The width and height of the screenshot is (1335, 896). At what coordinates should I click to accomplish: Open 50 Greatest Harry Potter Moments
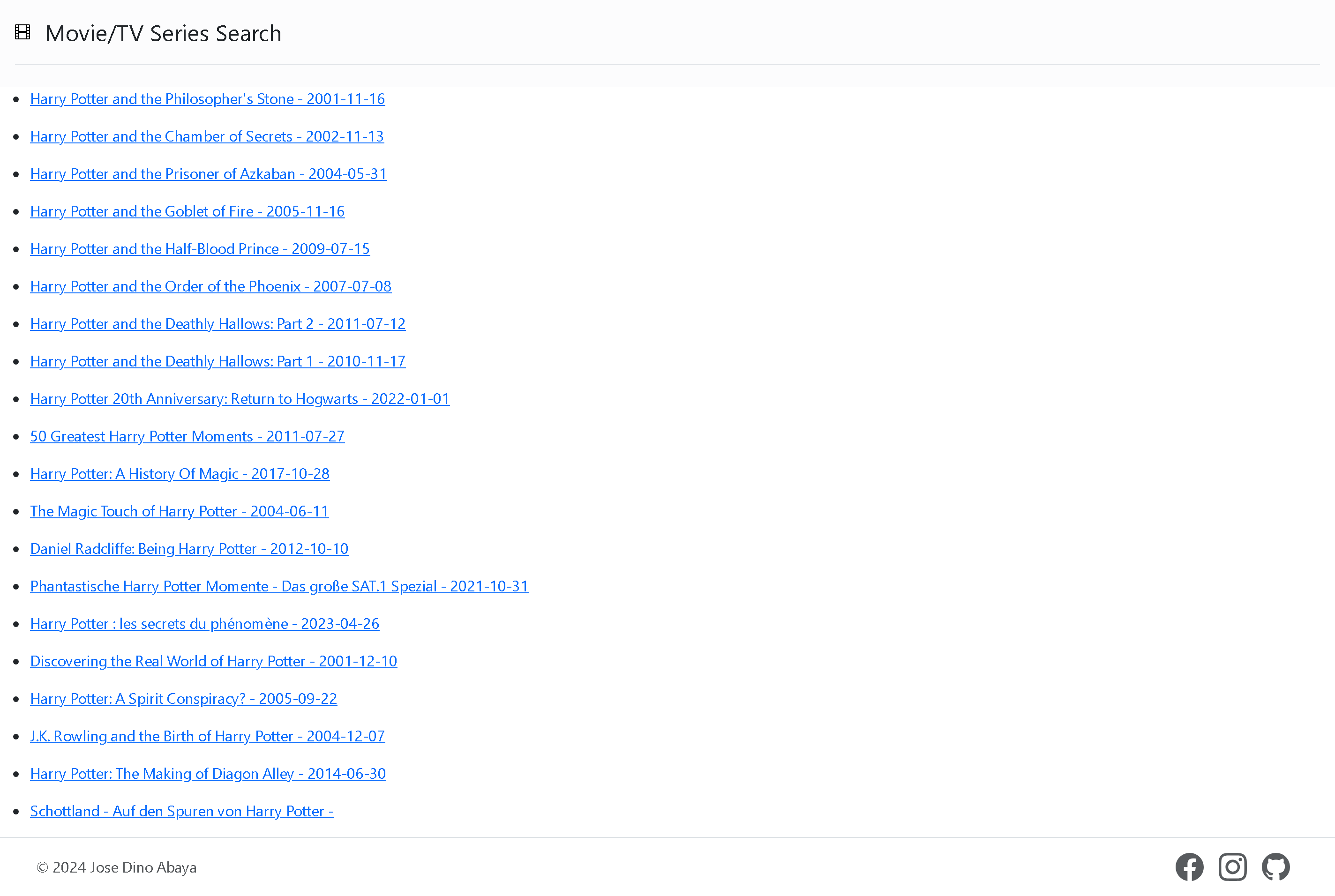(187, 436)
